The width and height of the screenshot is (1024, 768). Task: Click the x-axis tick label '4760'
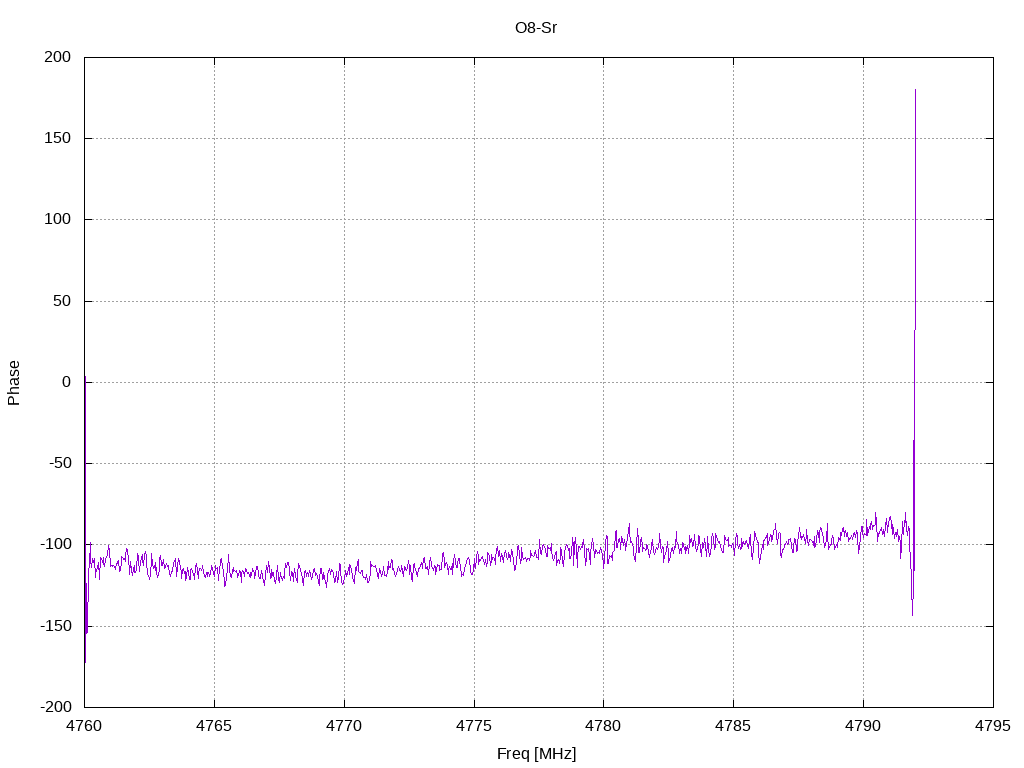pos(84,726)
